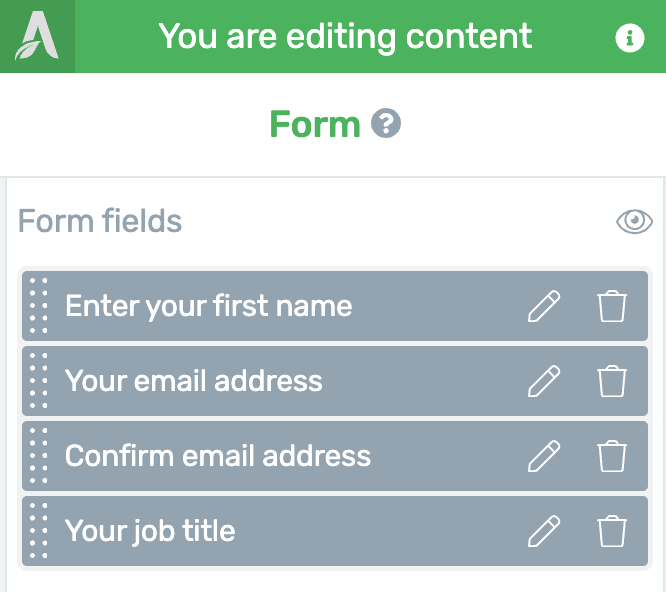Delete the 'Confirm email address' field

tap(612, 456)
